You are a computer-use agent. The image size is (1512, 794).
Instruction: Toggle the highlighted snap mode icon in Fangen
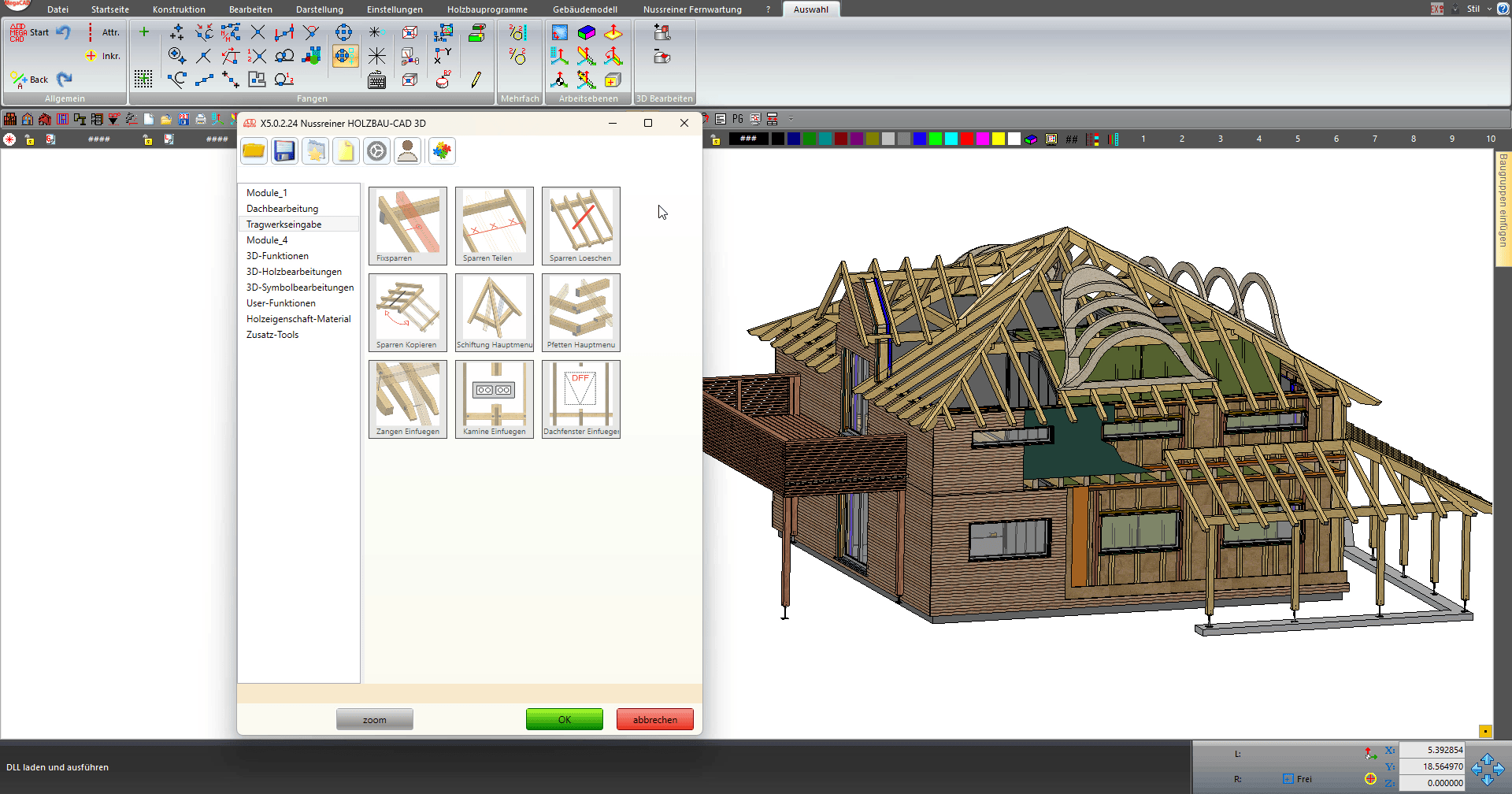coord(345,55)
